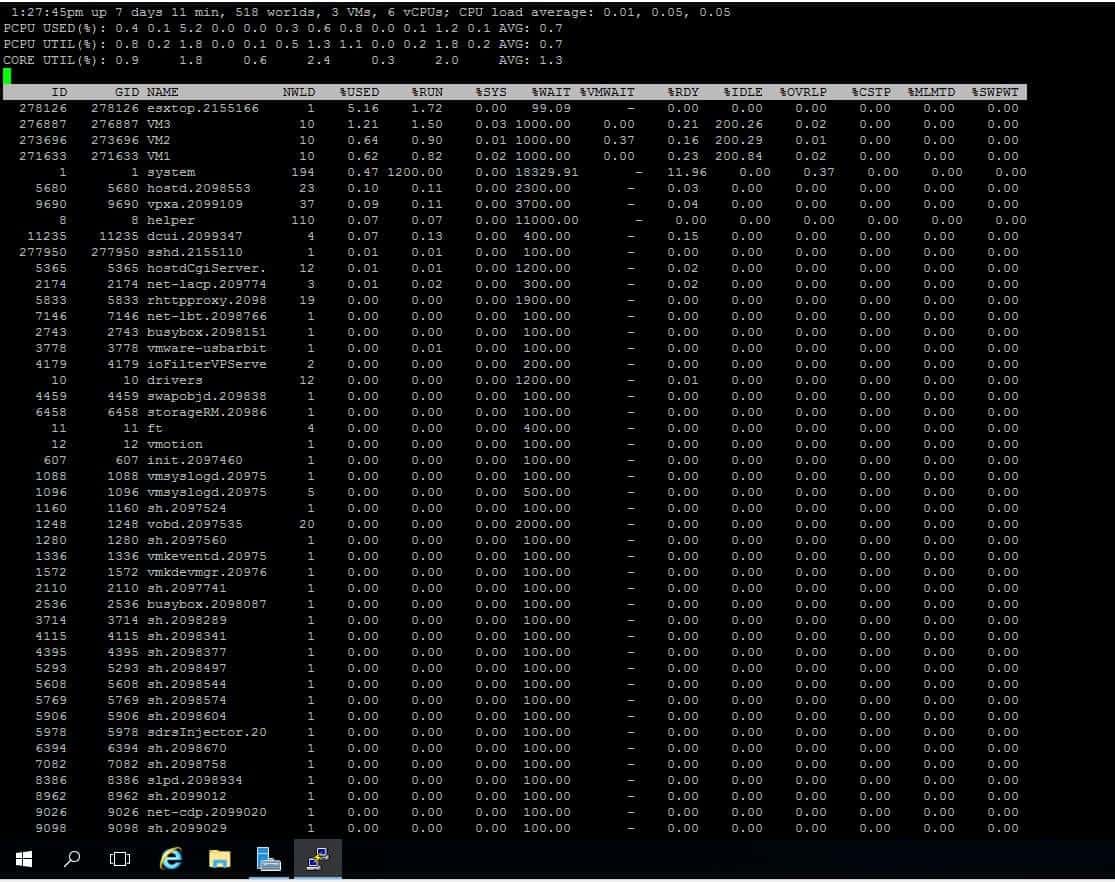Click vmware-usbarbit process name
Image resolution: width=1115 pixels, height=882 pixels.
206,349
